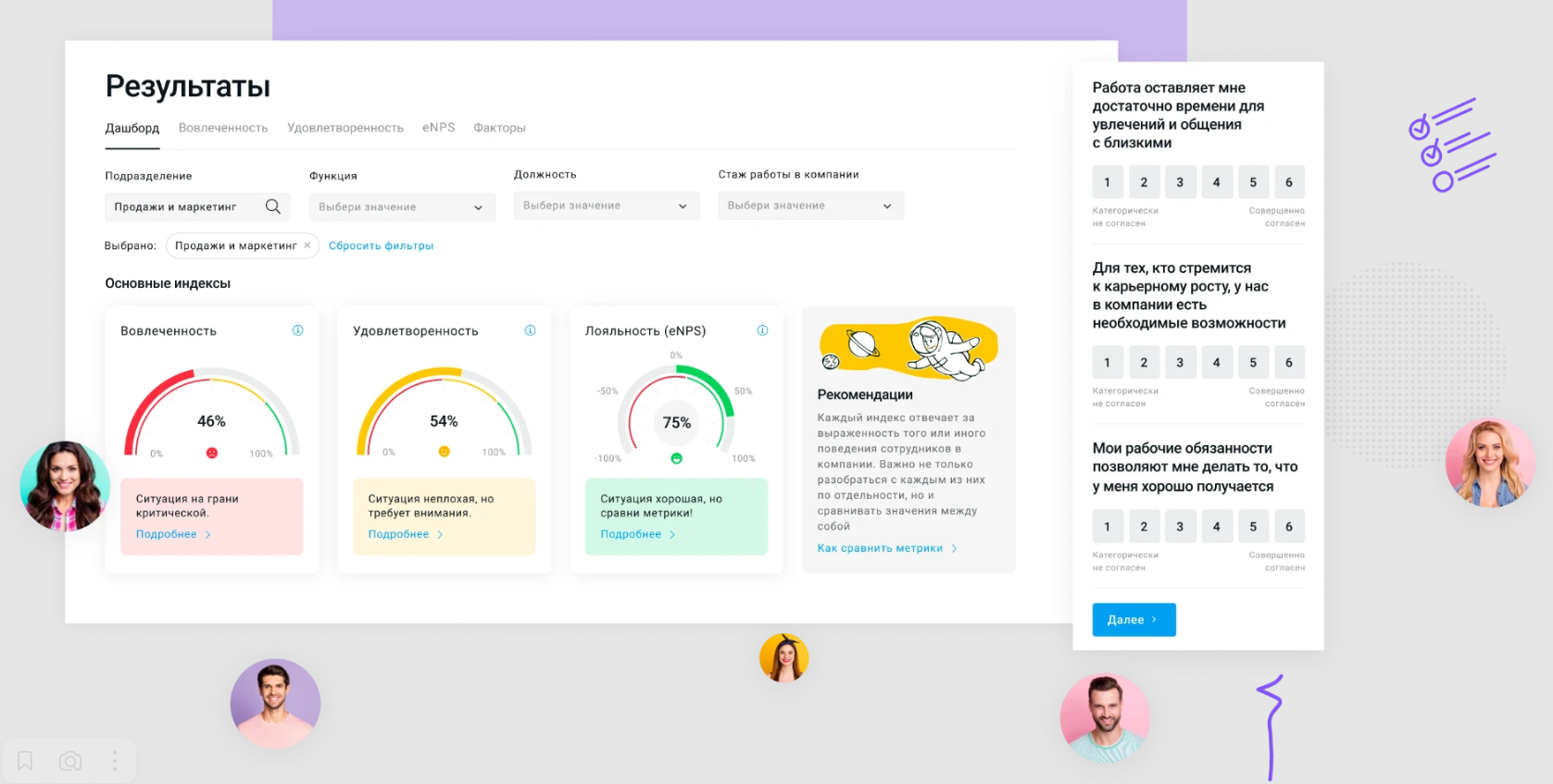
Task: Click the Рекомендации heading
Action: click(x=865, y=394)
